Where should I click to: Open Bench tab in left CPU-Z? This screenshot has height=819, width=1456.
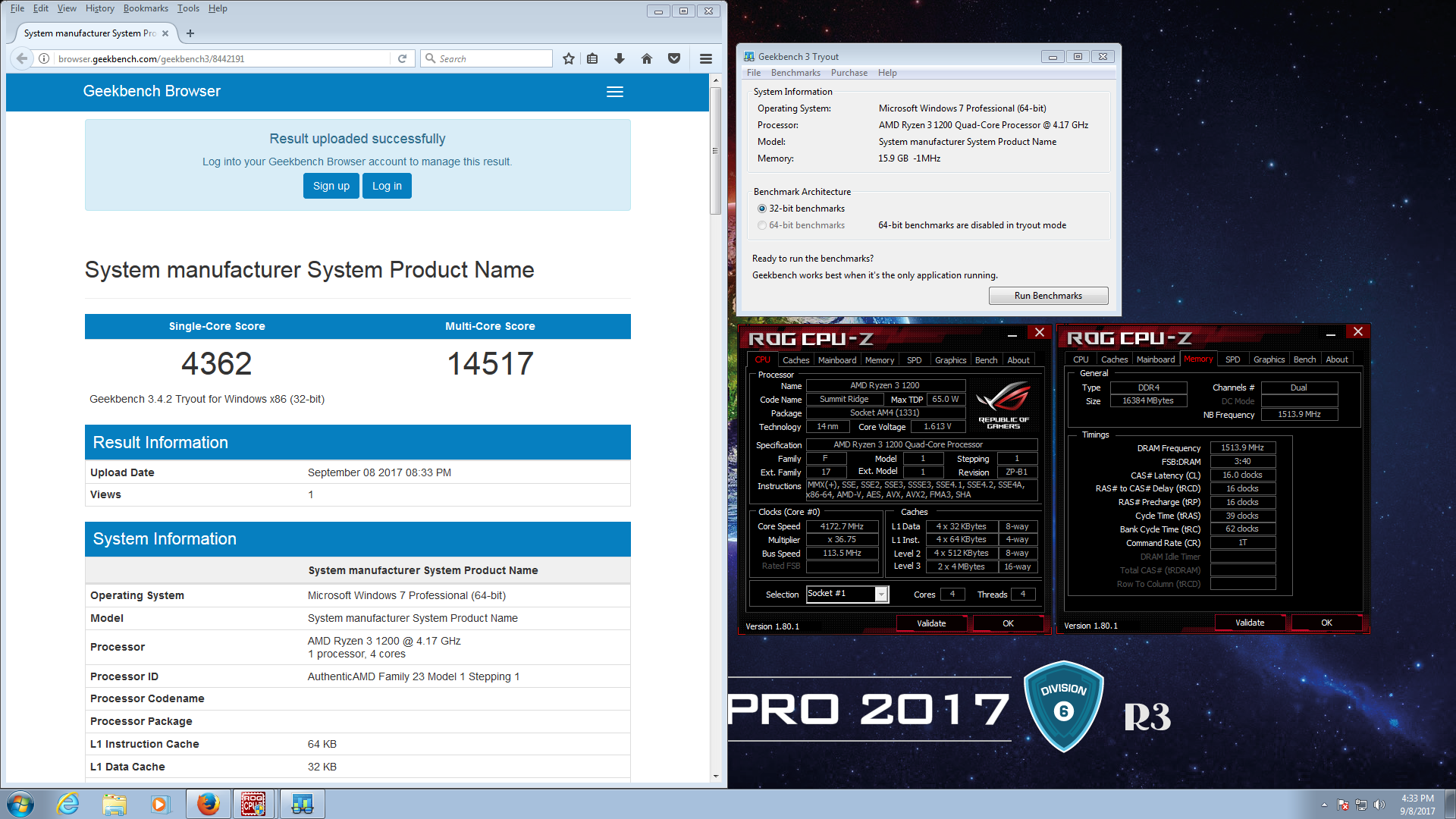click(x=986, y=360)
